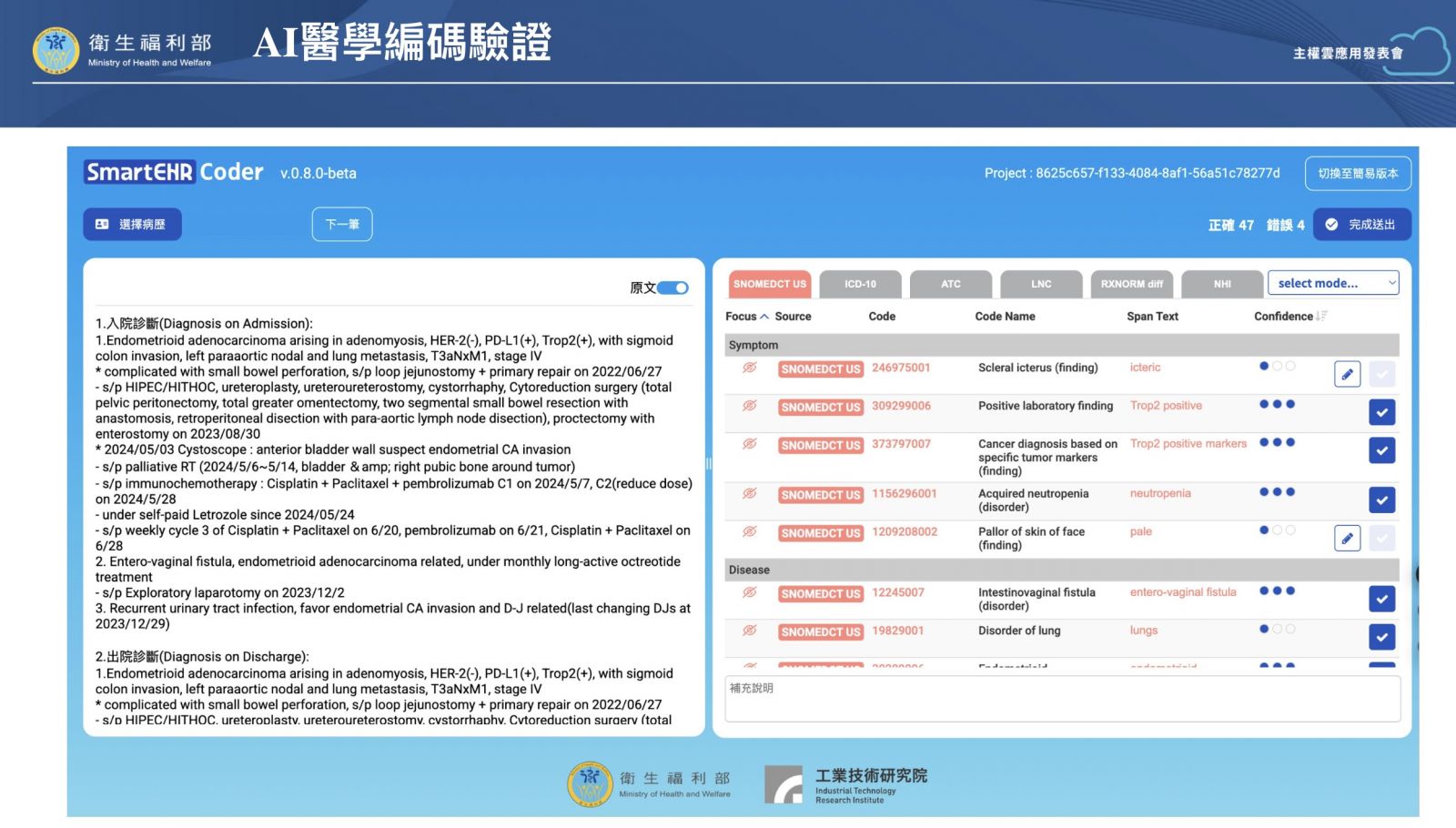Toggle the 原文 original text switch
1456x828 pixels.
tap(672, 288)
